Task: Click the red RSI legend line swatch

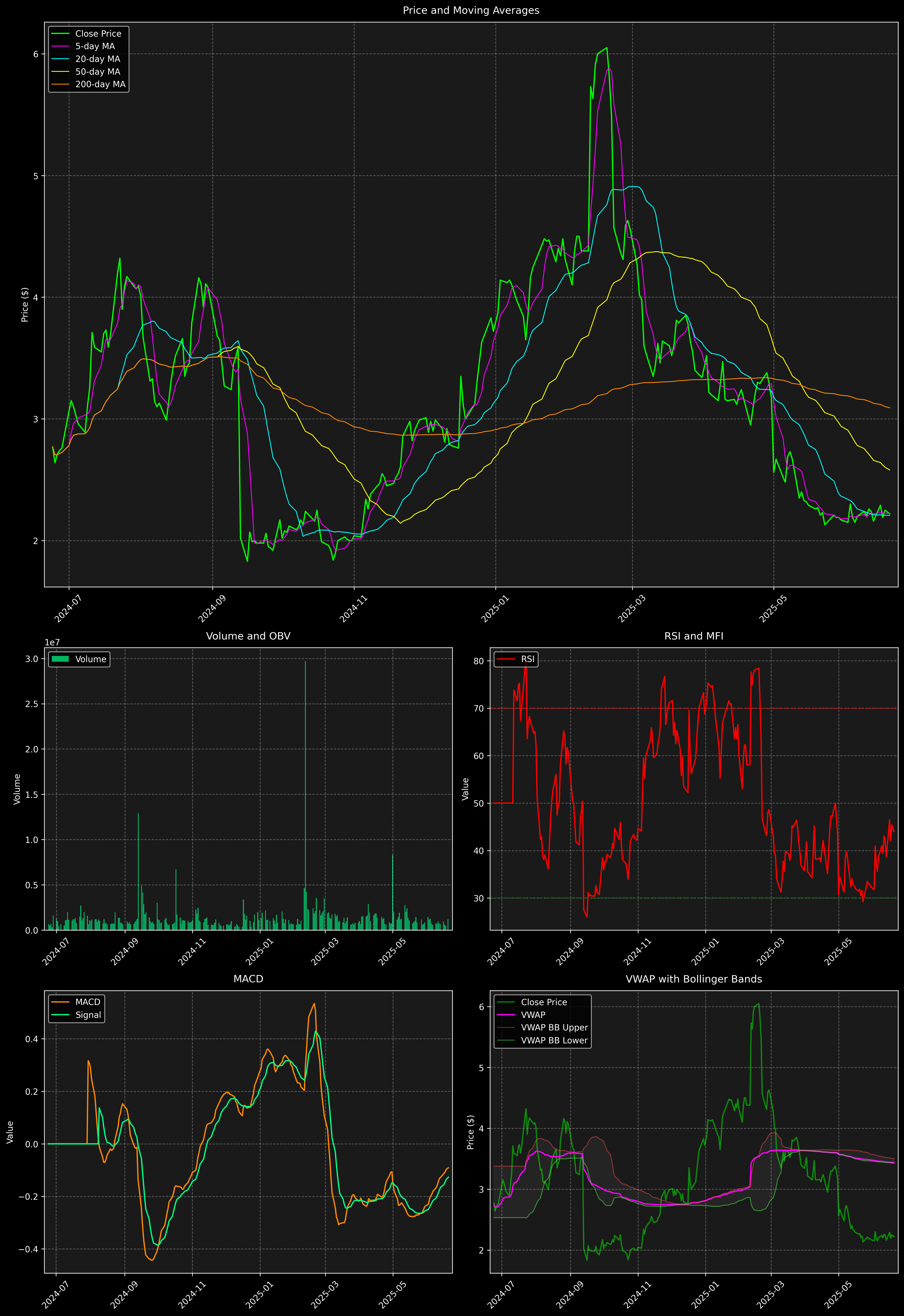Action: coord(506,659)
